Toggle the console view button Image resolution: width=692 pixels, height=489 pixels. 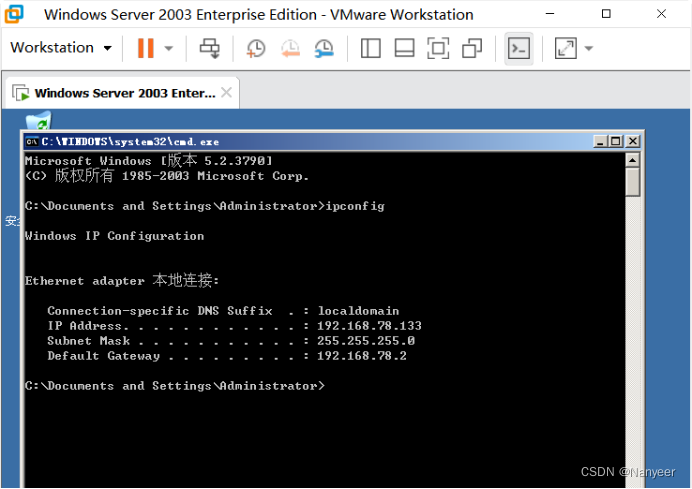(519, 48)
